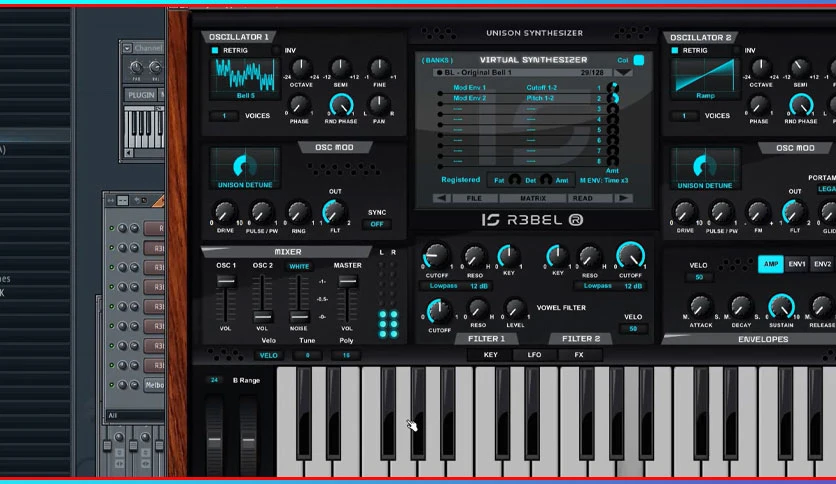Click the MATRIX button
This screenshot has height=484, width=836.
[x=533, y=198]
